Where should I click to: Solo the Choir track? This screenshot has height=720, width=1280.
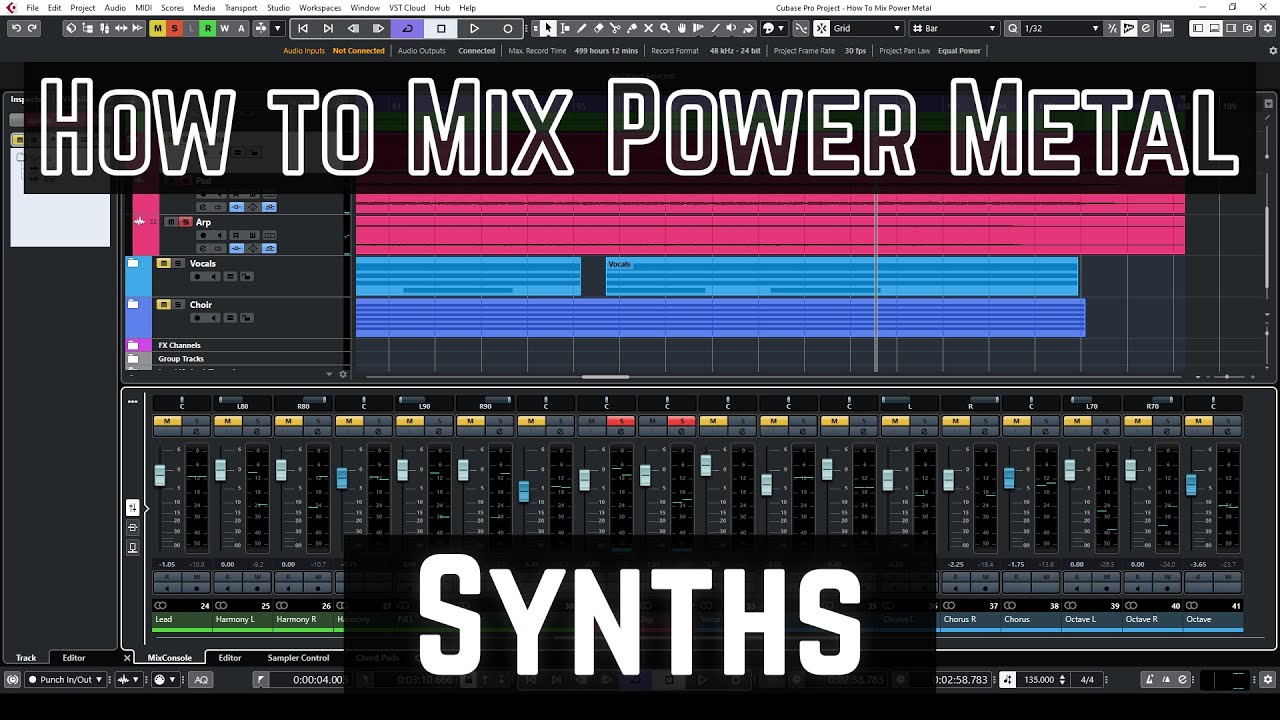point(178,304)
